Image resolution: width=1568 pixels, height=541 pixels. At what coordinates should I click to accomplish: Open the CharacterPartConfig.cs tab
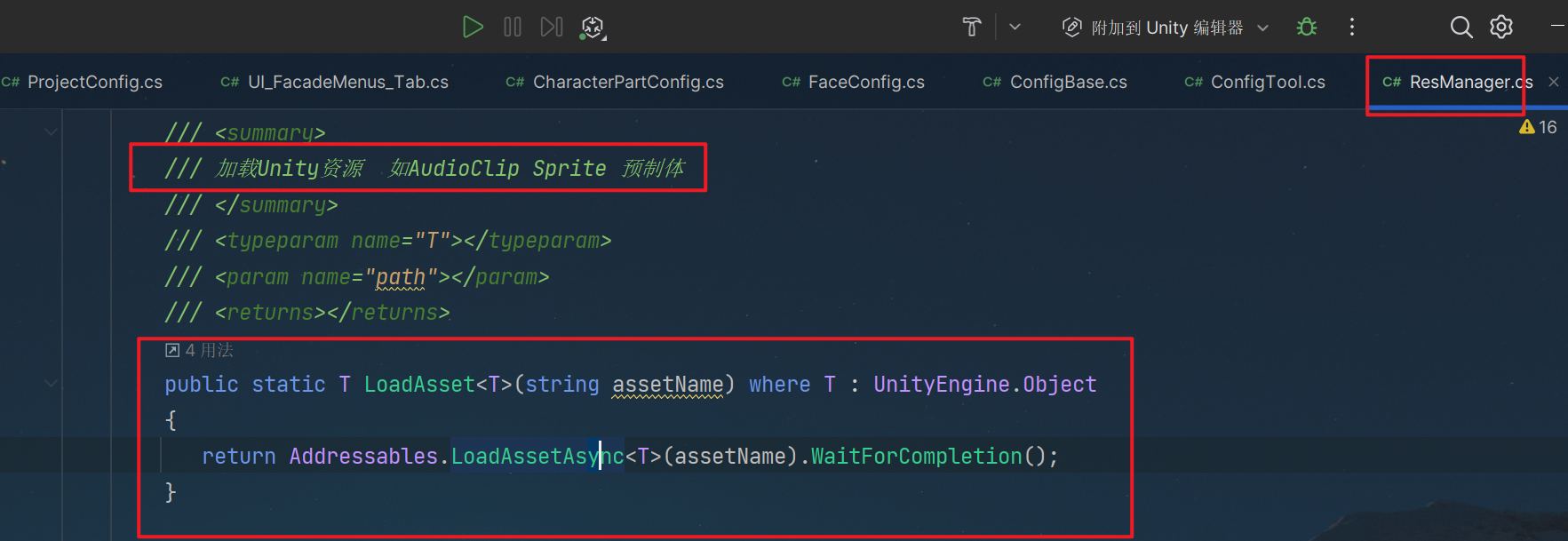[627, 82]
